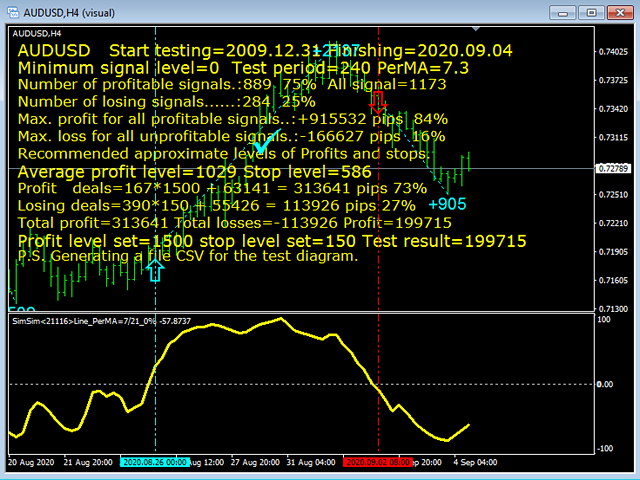Click the 0.00 level on indicator scale
The image size is (640, 480).
[604, 384]
